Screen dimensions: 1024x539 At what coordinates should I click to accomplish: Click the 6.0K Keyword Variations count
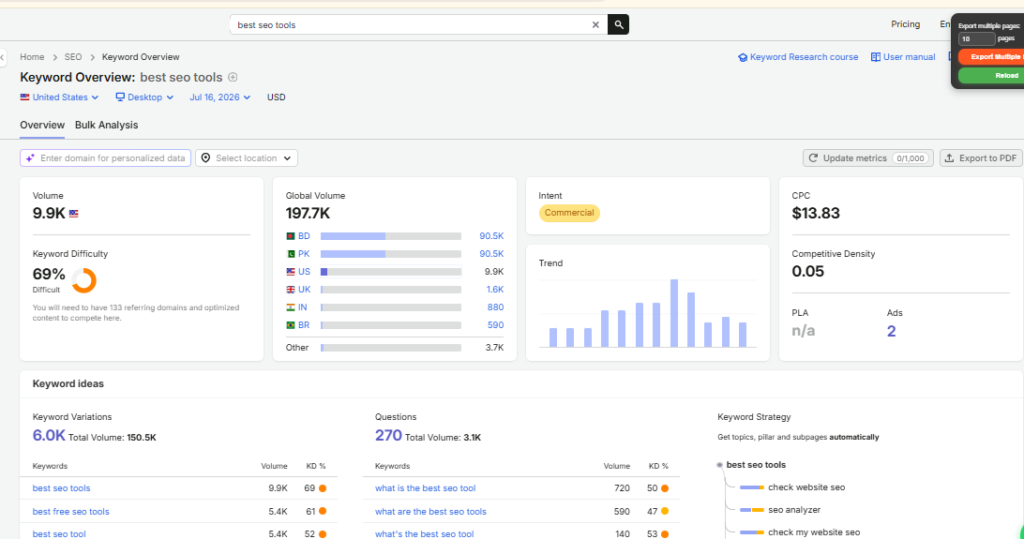pyautogui.click(x=49, y=436)
